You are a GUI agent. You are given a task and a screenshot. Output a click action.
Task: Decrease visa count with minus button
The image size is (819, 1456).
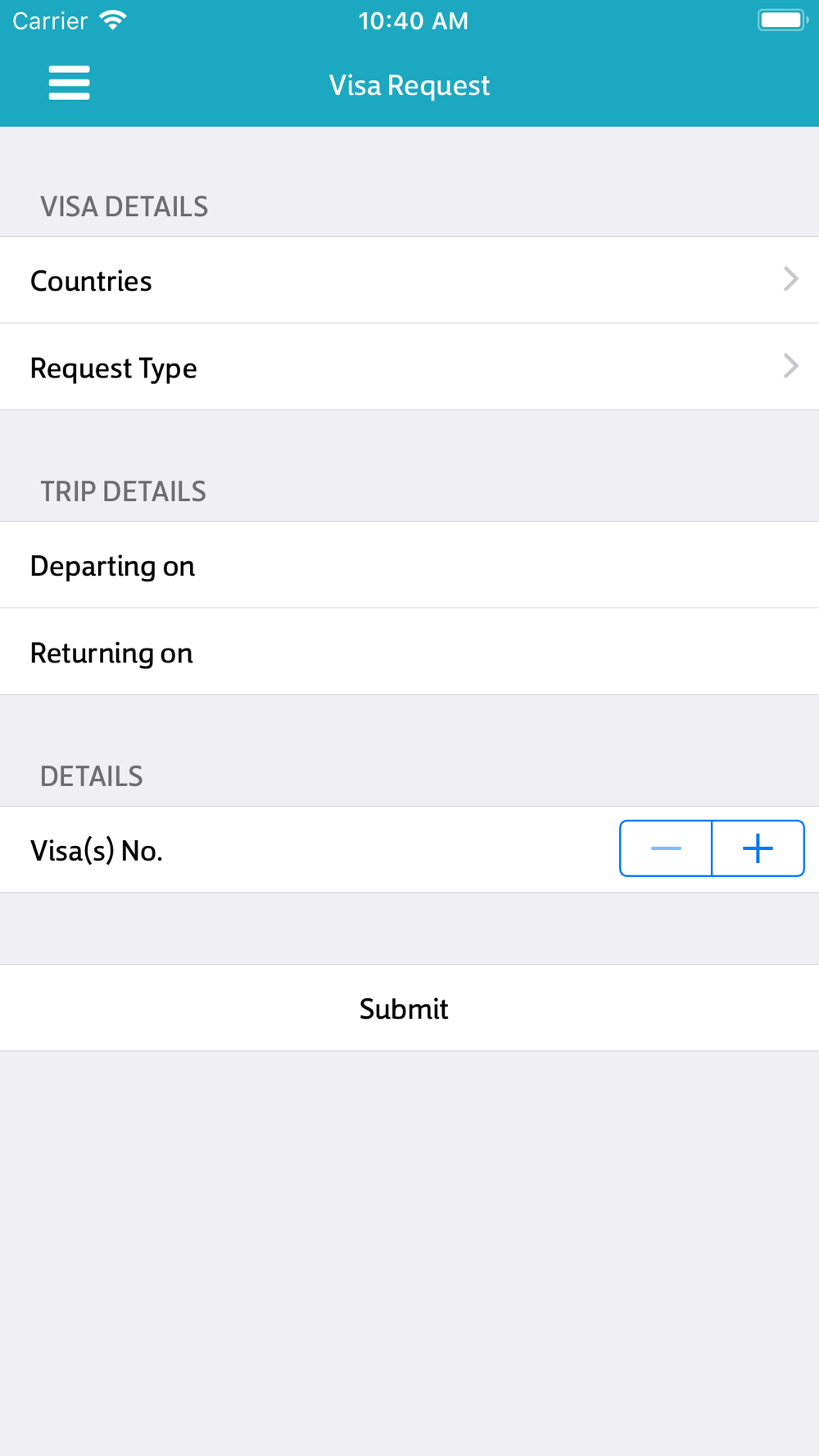pos(666,848)
